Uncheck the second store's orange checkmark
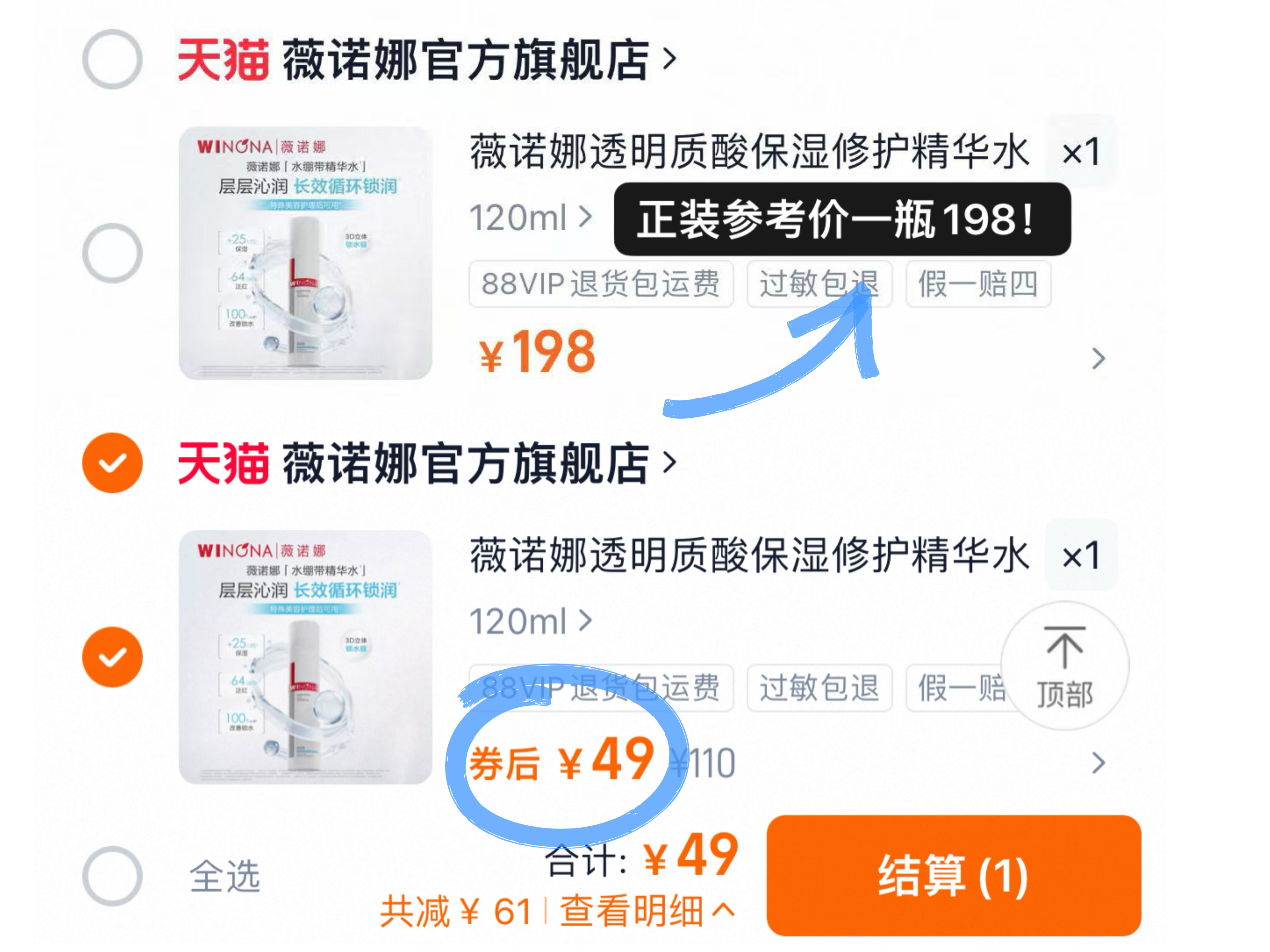The image size is (1270, 952). coord(112,463)
